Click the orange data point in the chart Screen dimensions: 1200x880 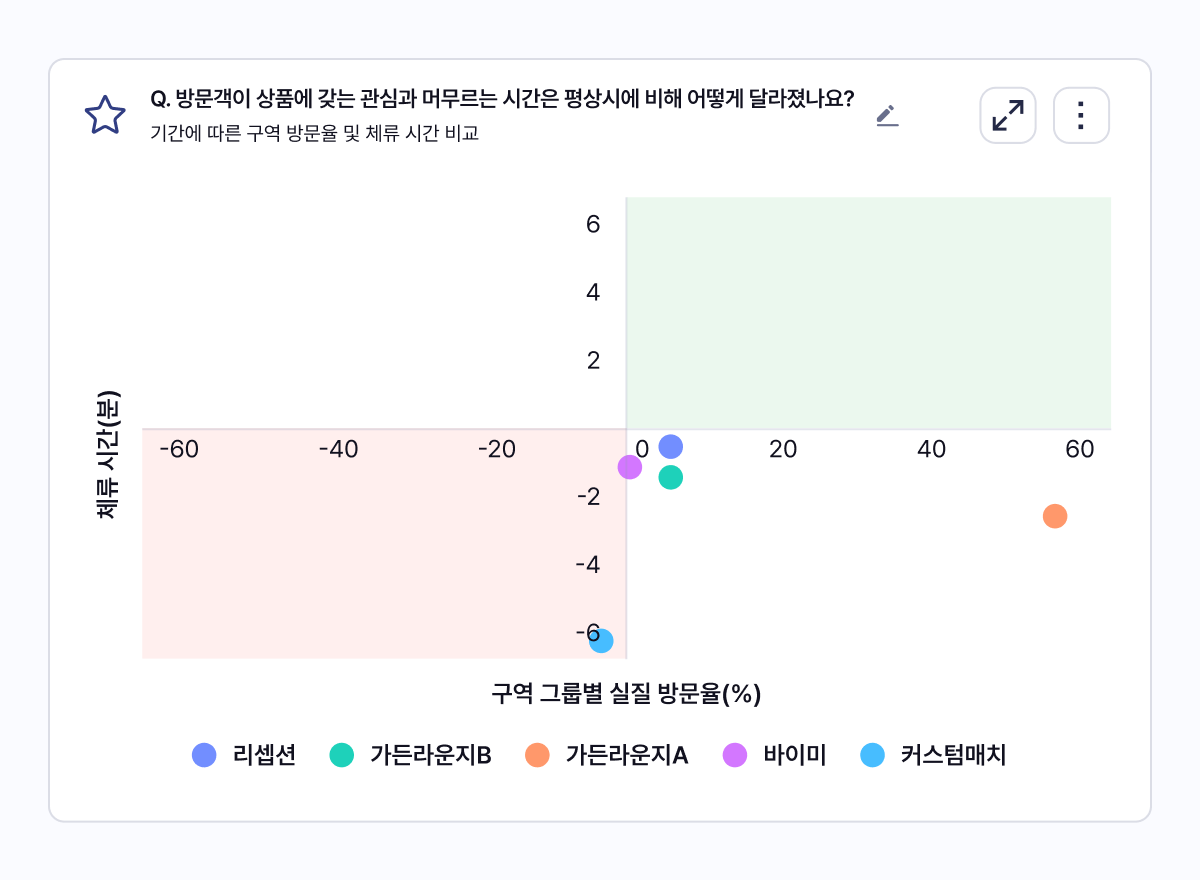pos(1054,516)
